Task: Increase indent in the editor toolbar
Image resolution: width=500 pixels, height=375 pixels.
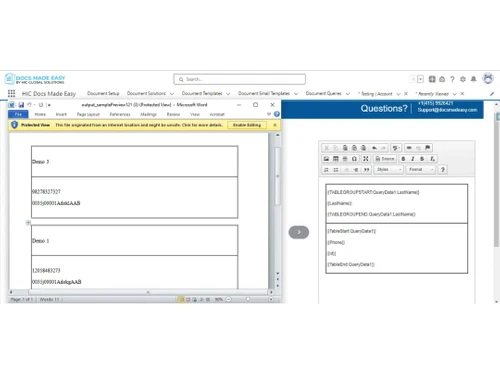Action: click(x=356, y=170)
